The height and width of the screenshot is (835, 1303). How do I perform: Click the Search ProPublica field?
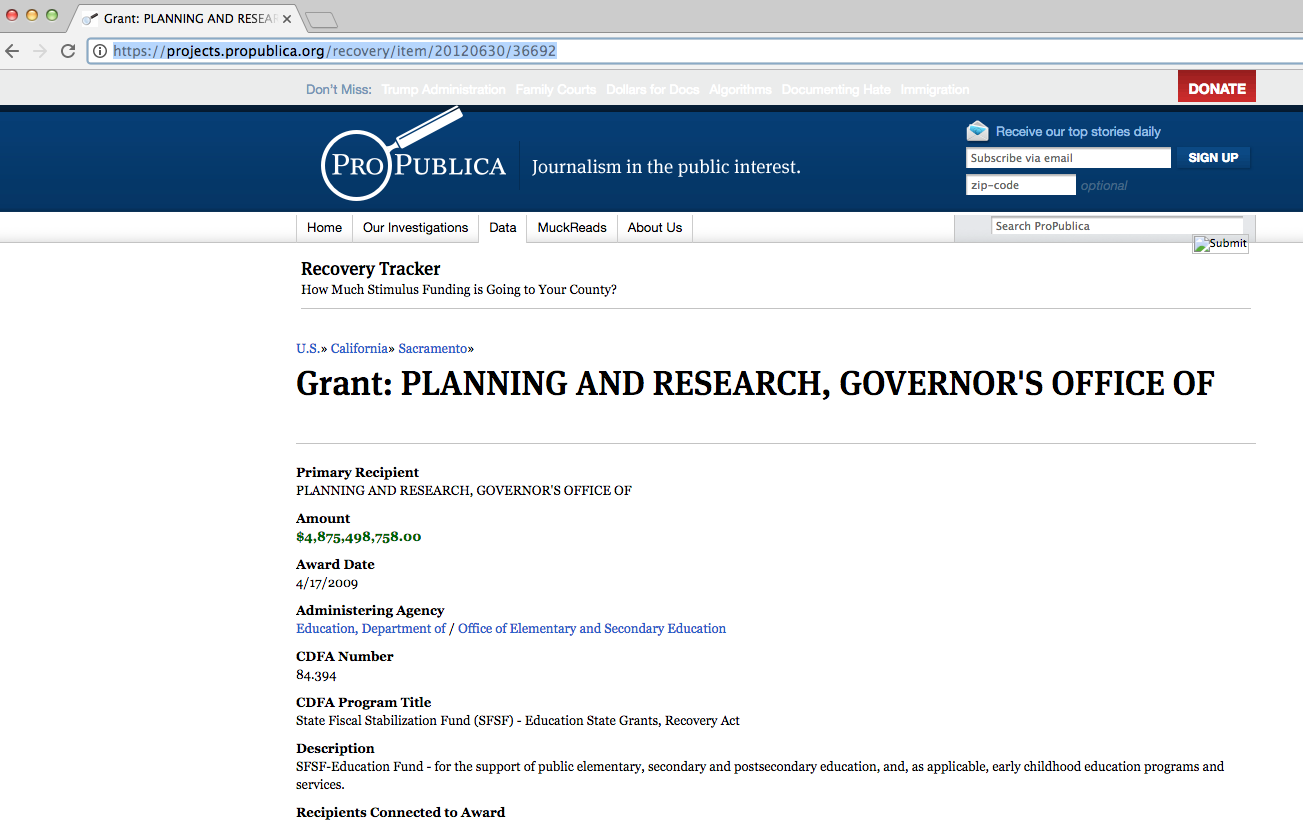(1117, 226)
